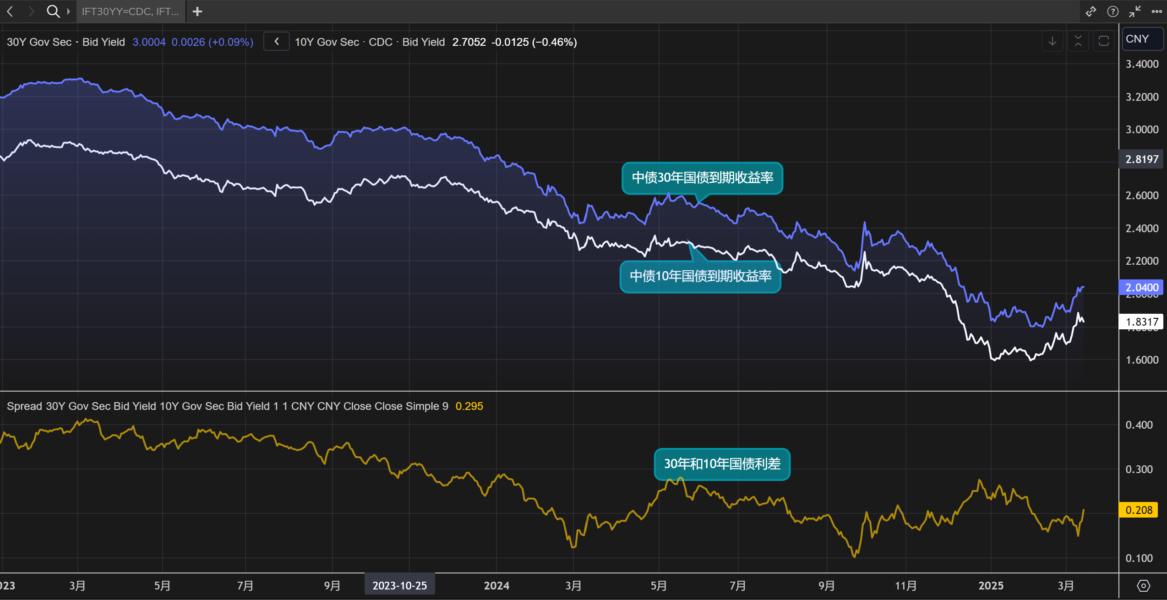Select the IFT30YY=CDC chart tab
This screenshot has height=600, width=1167.
pos(130,11)
